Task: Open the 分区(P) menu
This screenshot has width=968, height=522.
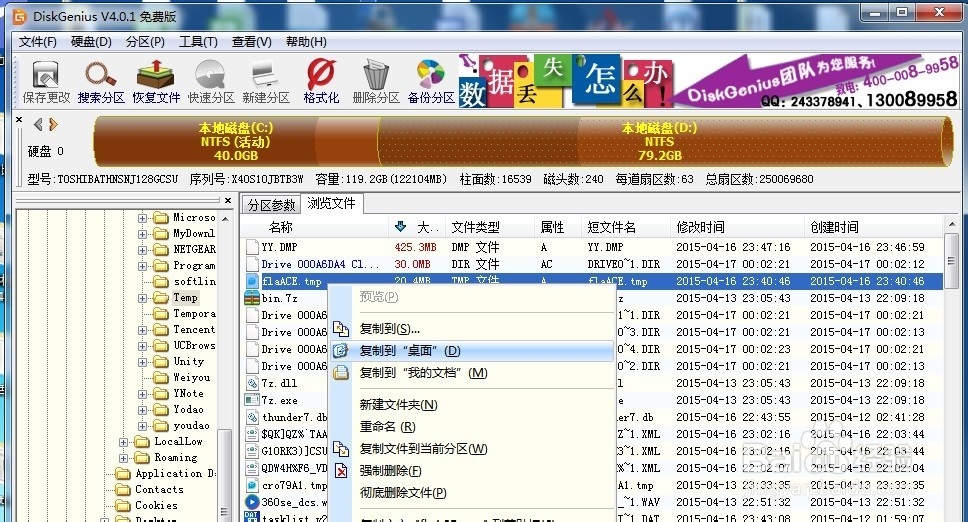Action: 145,41
